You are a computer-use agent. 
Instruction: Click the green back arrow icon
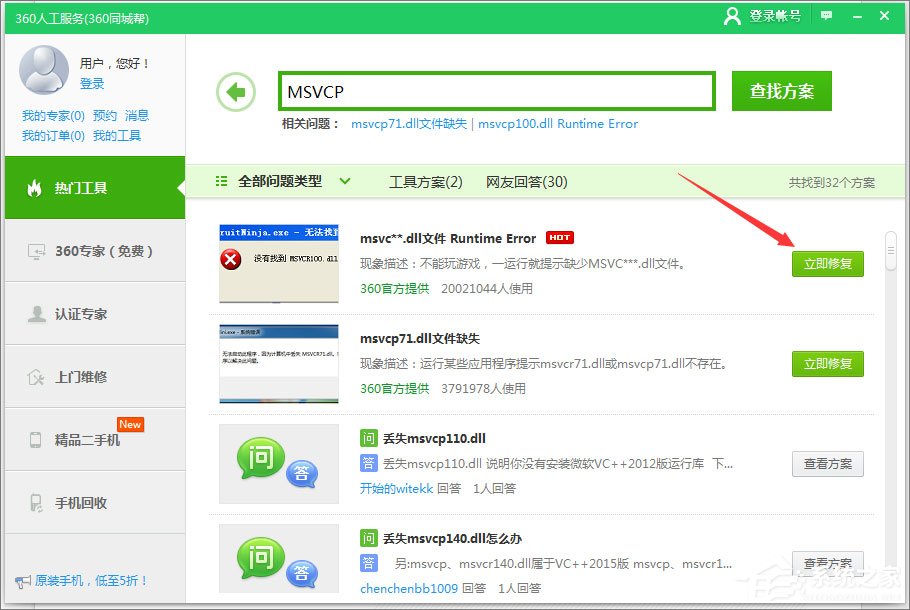234,91
